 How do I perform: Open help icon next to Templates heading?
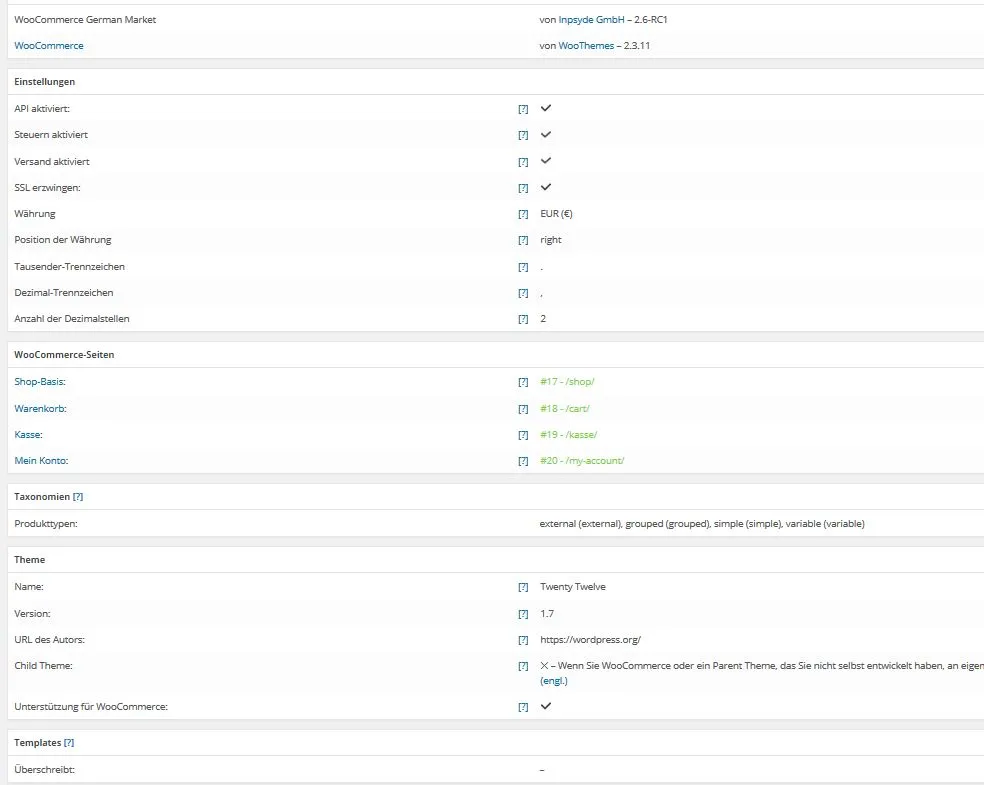tap(69, 743)
